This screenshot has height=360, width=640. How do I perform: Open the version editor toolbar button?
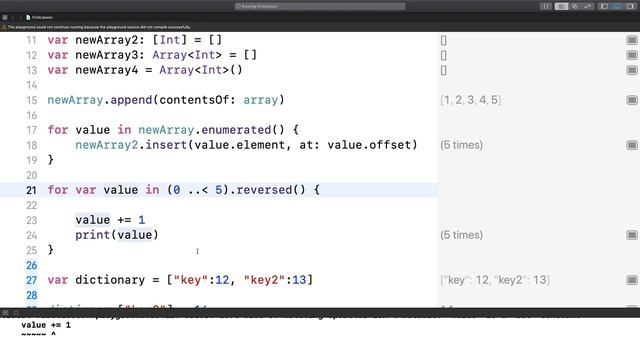click(x=588, y=6)
